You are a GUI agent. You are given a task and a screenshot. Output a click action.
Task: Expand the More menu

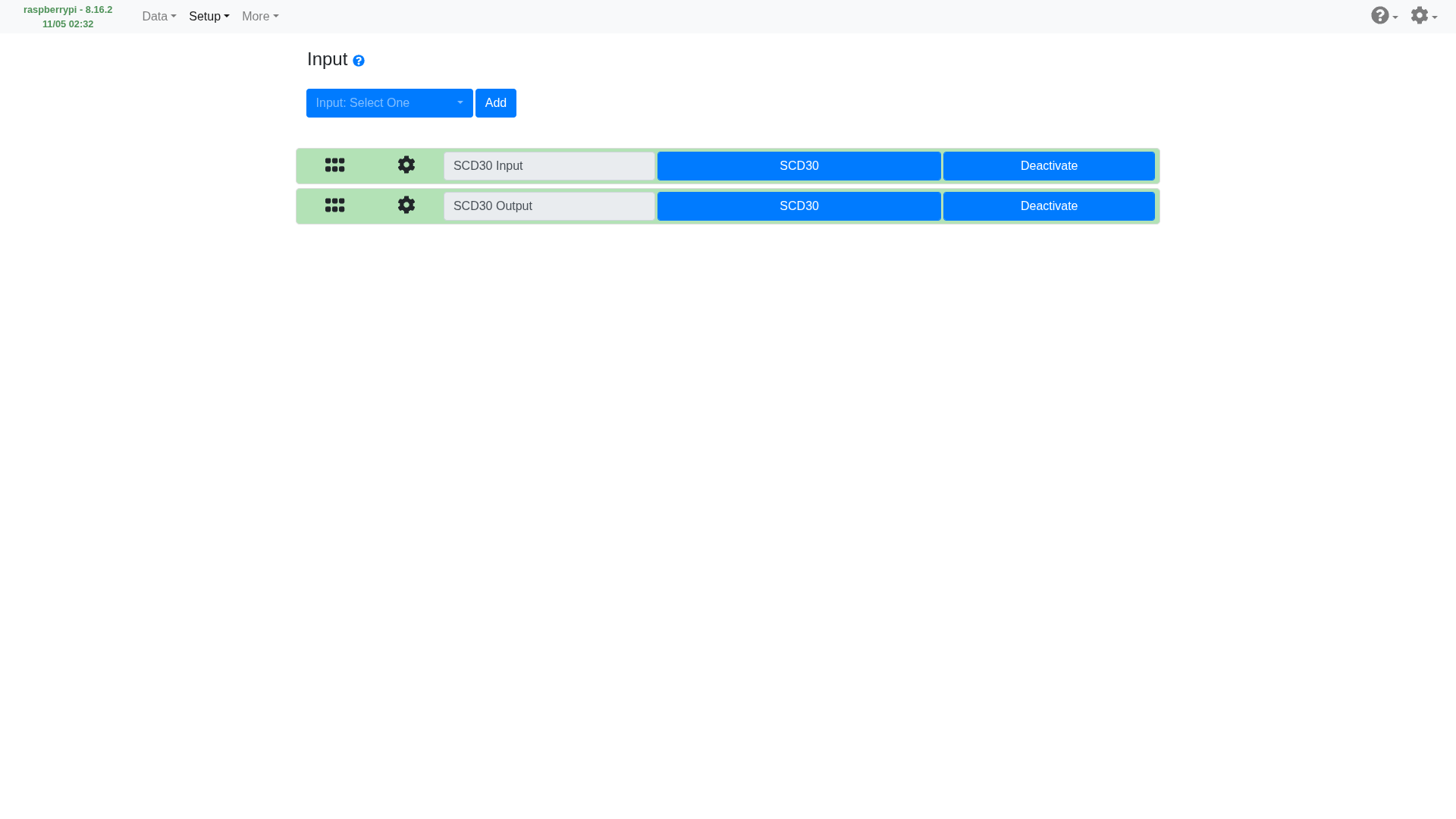260,17
